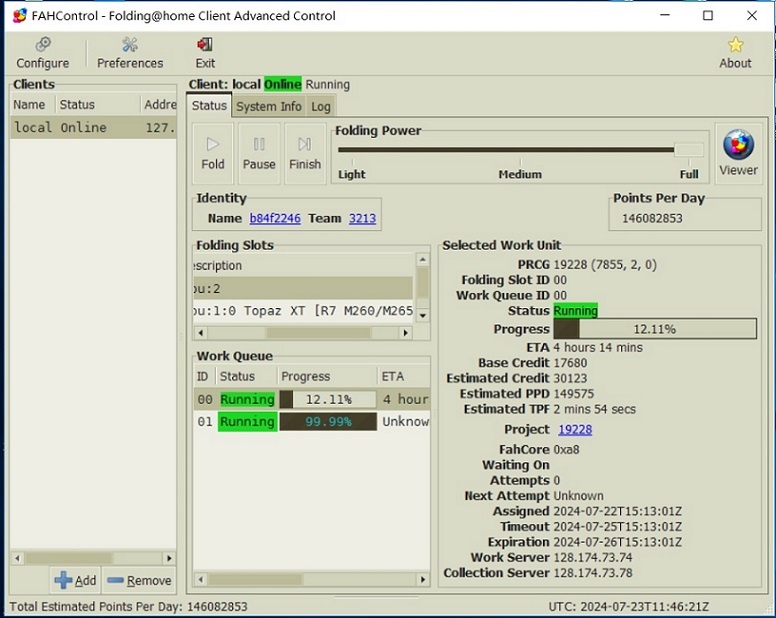Remove the selected client
The height and width of the screenshot is (618, 776).
click(139, 580)
